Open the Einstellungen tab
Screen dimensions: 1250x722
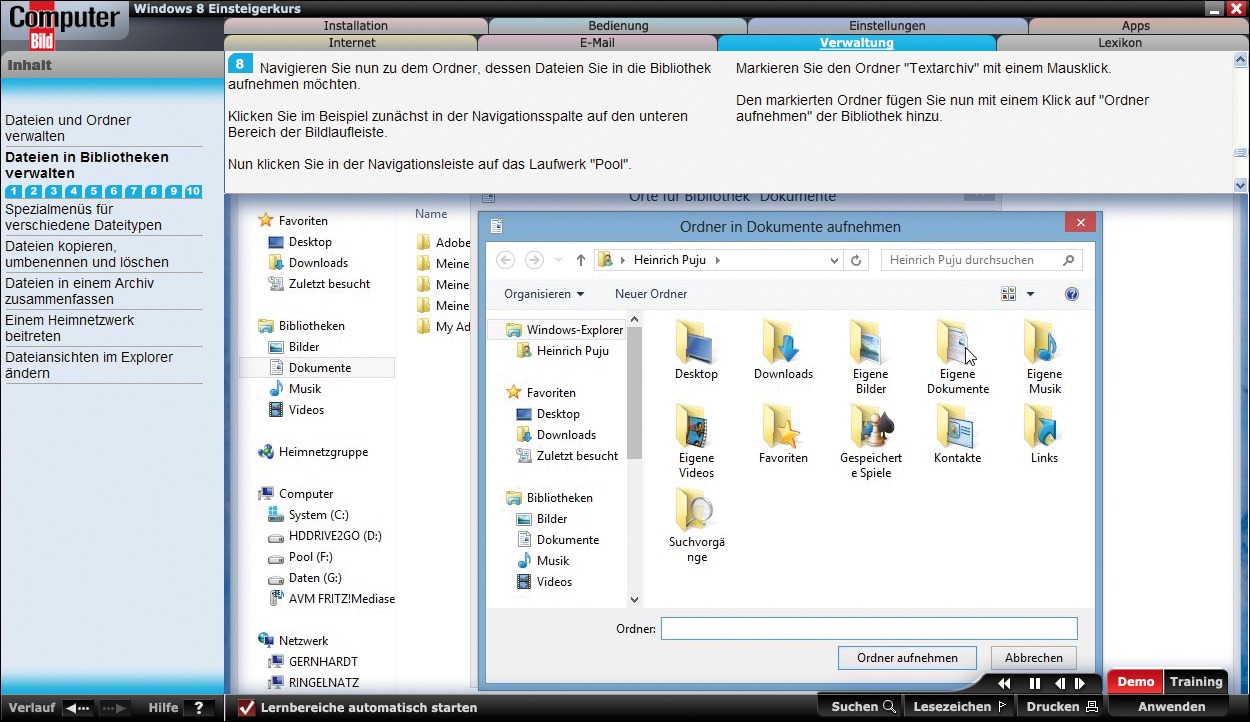[x=887, y=26]
